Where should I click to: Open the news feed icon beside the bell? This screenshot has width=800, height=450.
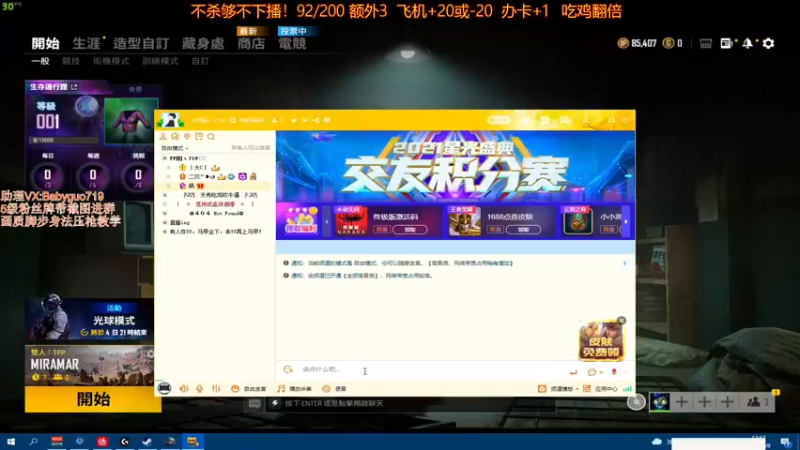tap(726, 44)
